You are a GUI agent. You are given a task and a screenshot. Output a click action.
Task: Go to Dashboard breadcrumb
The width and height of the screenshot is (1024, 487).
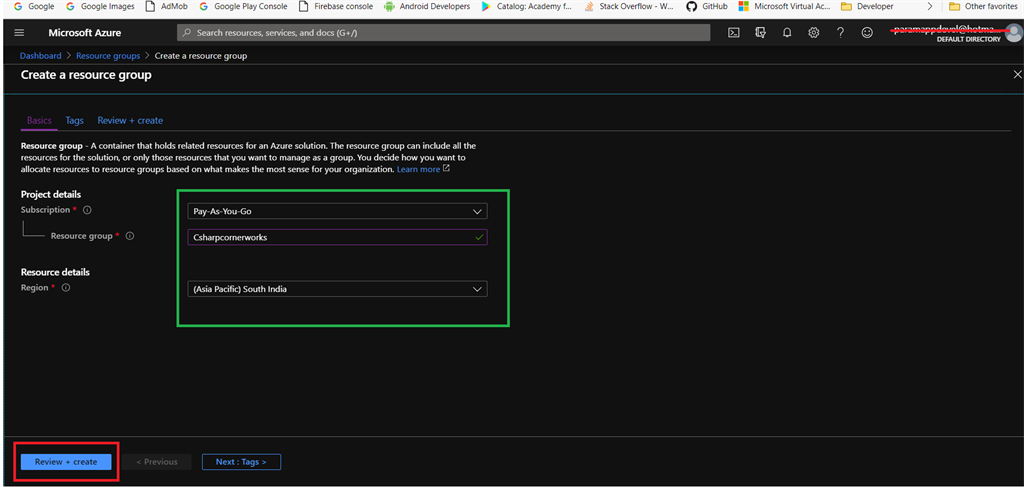pyautogui.click(x=40, y=56)
